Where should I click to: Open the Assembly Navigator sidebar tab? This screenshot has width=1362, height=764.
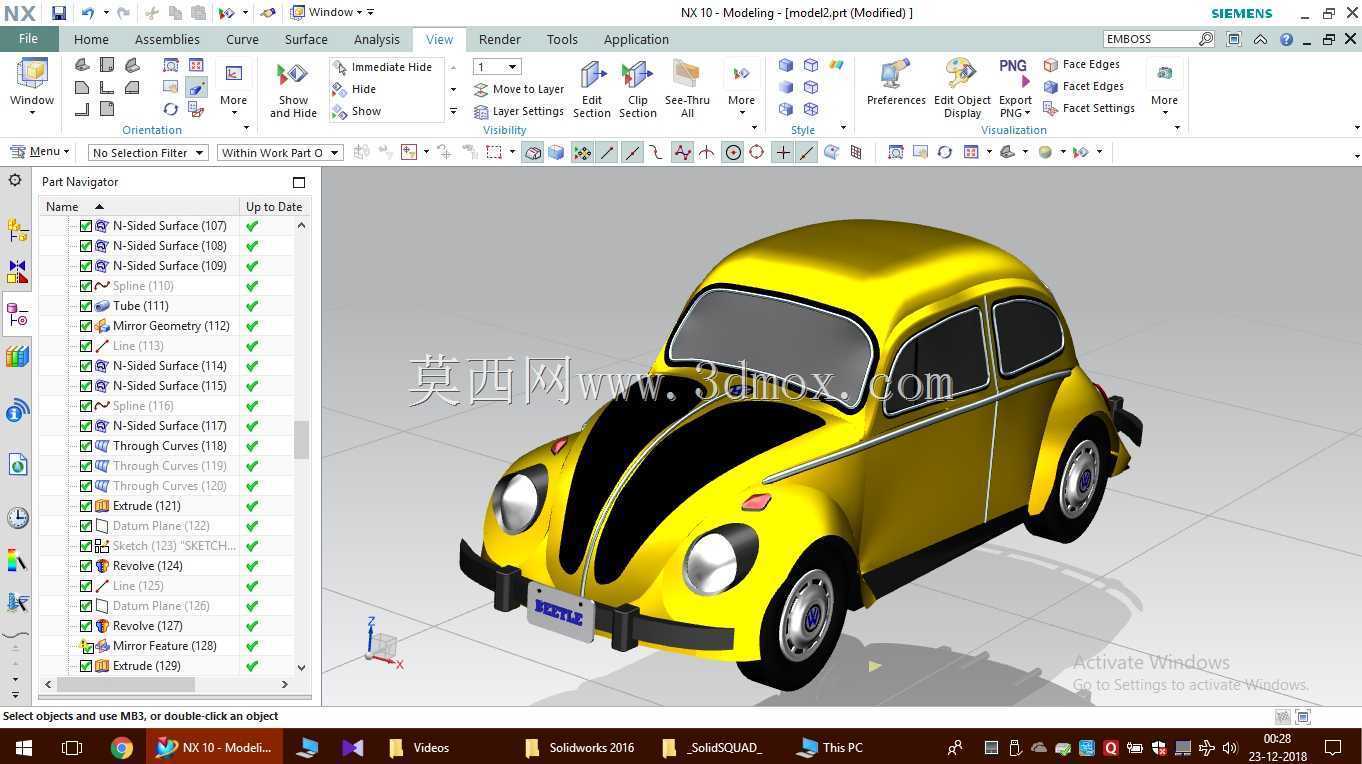[17, 230]
